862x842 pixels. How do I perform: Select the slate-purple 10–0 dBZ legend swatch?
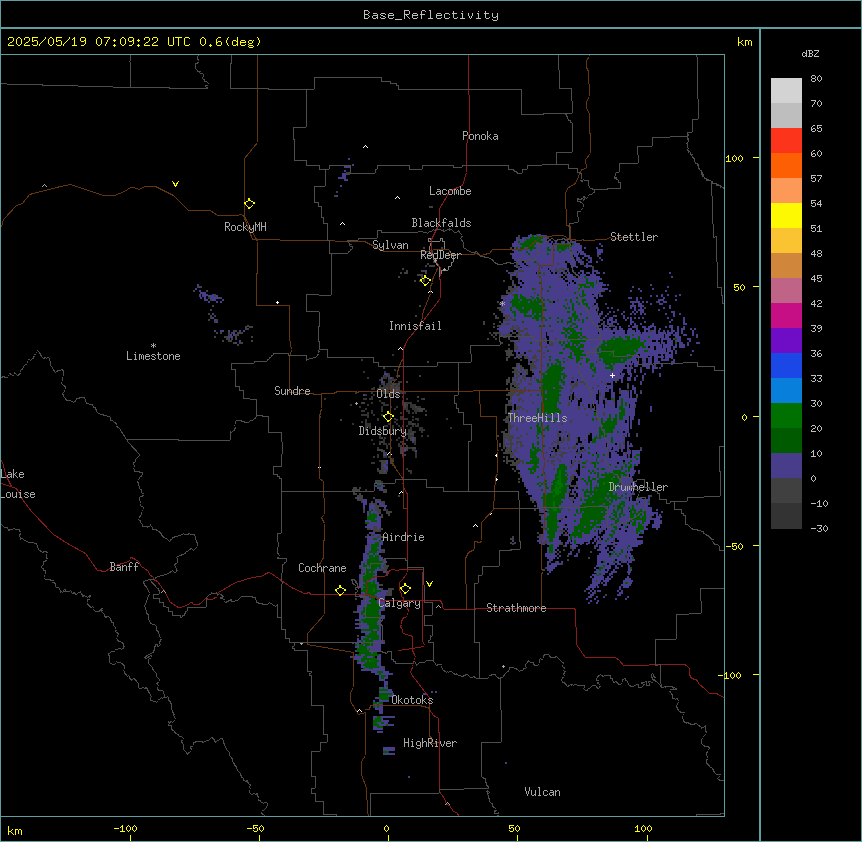[x=786, y=466]
